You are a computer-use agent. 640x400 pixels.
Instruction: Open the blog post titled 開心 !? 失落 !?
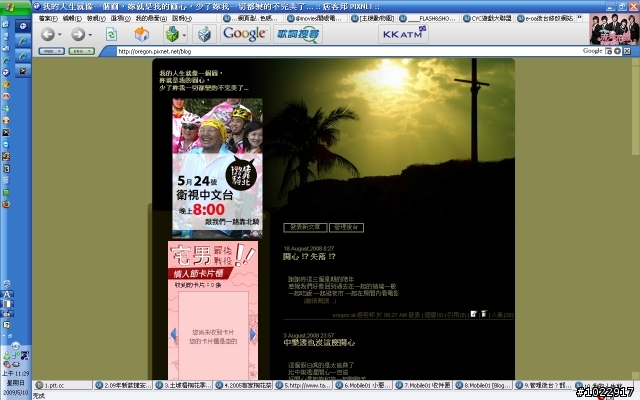309,257
